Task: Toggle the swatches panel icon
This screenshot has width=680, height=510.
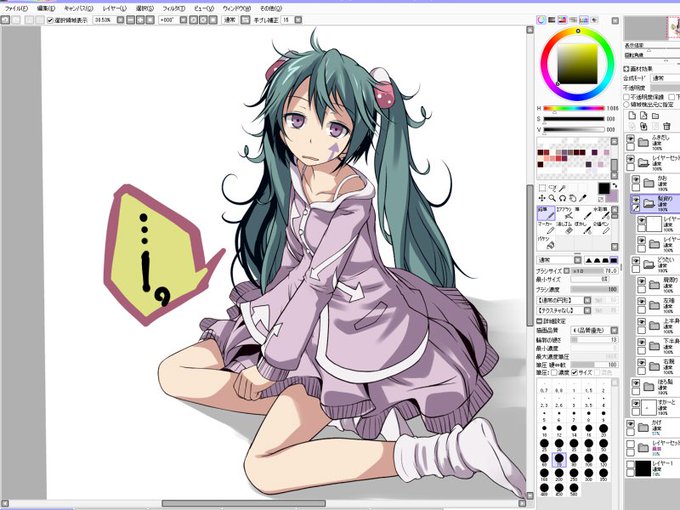Action: point(584,20)
